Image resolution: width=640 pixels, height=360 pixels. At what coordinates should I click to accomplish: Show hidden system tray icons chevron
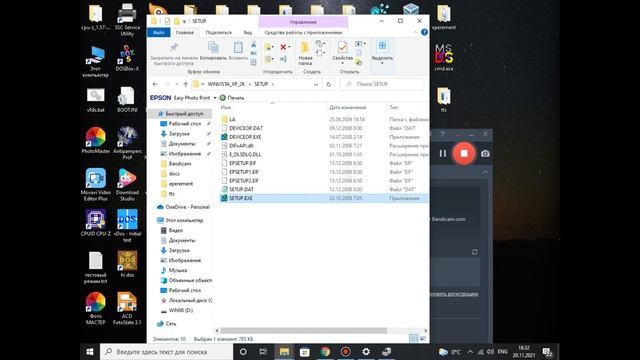coord(470,351)
